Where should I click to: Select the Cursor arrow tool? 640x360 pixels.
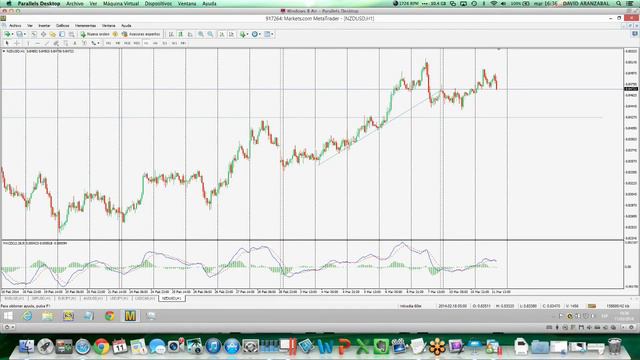pos(7,43)
